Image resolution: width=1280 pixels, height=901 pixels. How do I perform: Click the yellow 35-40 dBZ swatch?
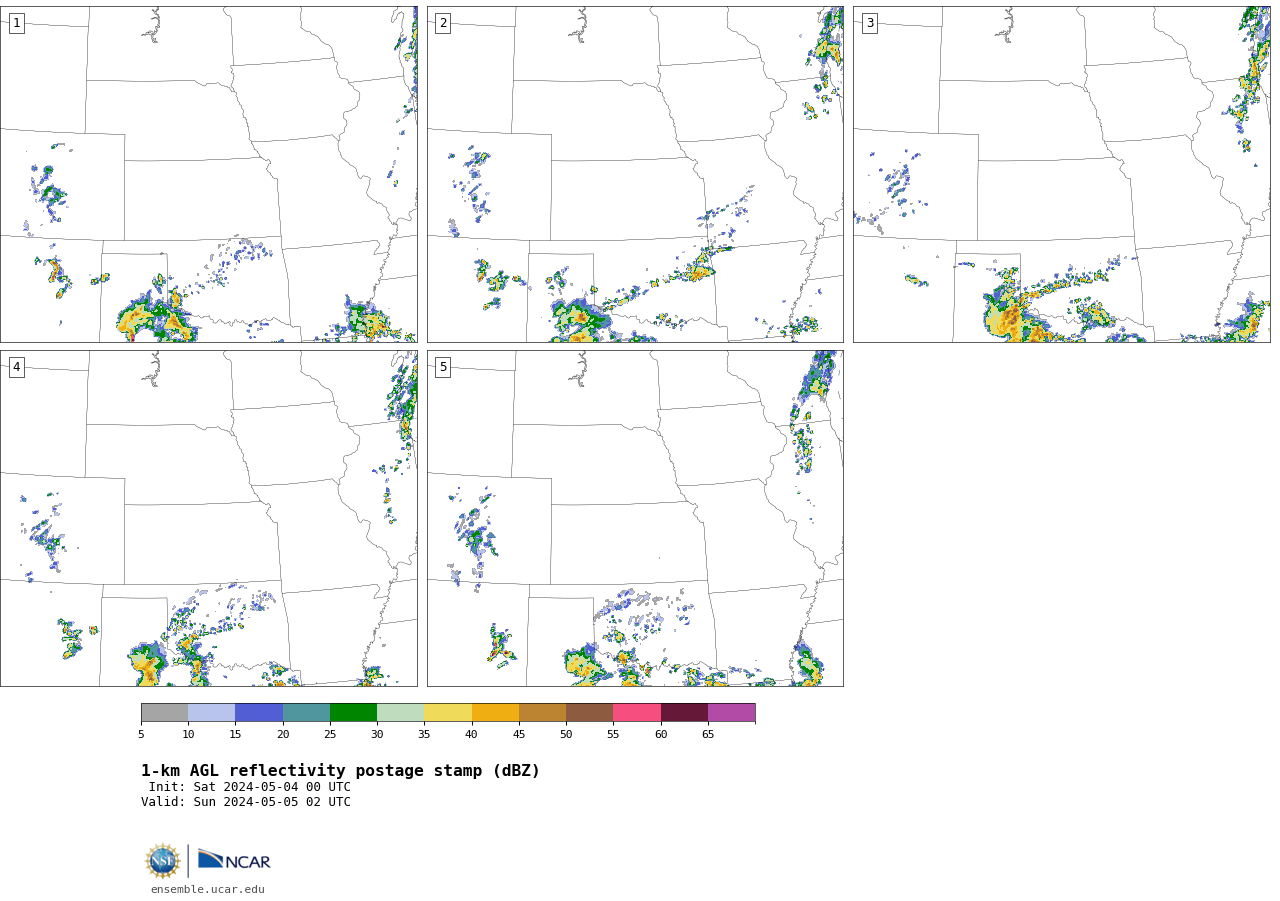(448, 713)
